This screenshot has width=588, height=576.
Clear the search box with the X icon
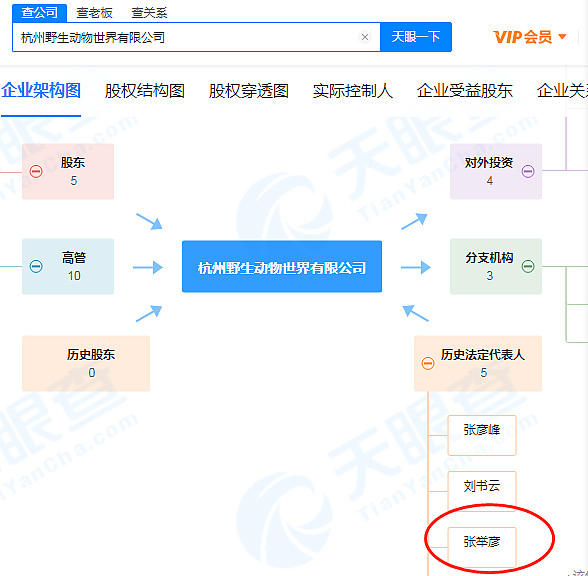coord(364,37)
